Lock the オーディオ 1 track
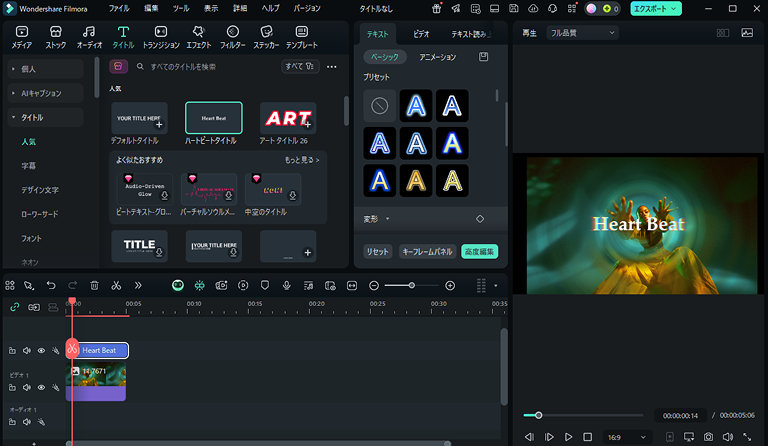The height and width of the screenshot is (446, 768). (x=12, y=422)
